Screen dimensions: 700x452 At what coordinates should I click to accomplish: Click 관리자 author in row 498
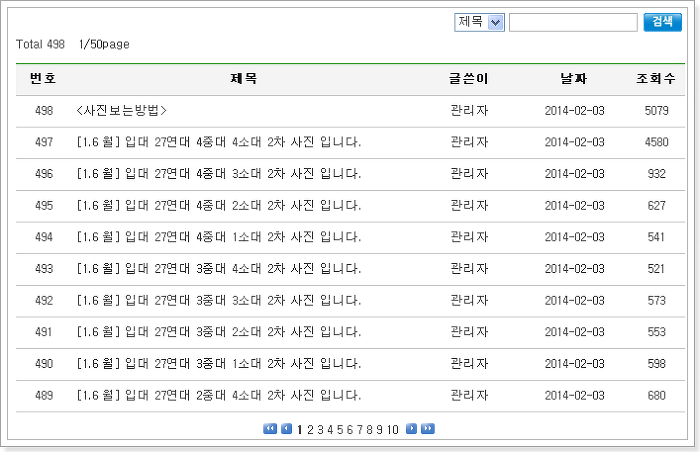(x=469, y=110)
